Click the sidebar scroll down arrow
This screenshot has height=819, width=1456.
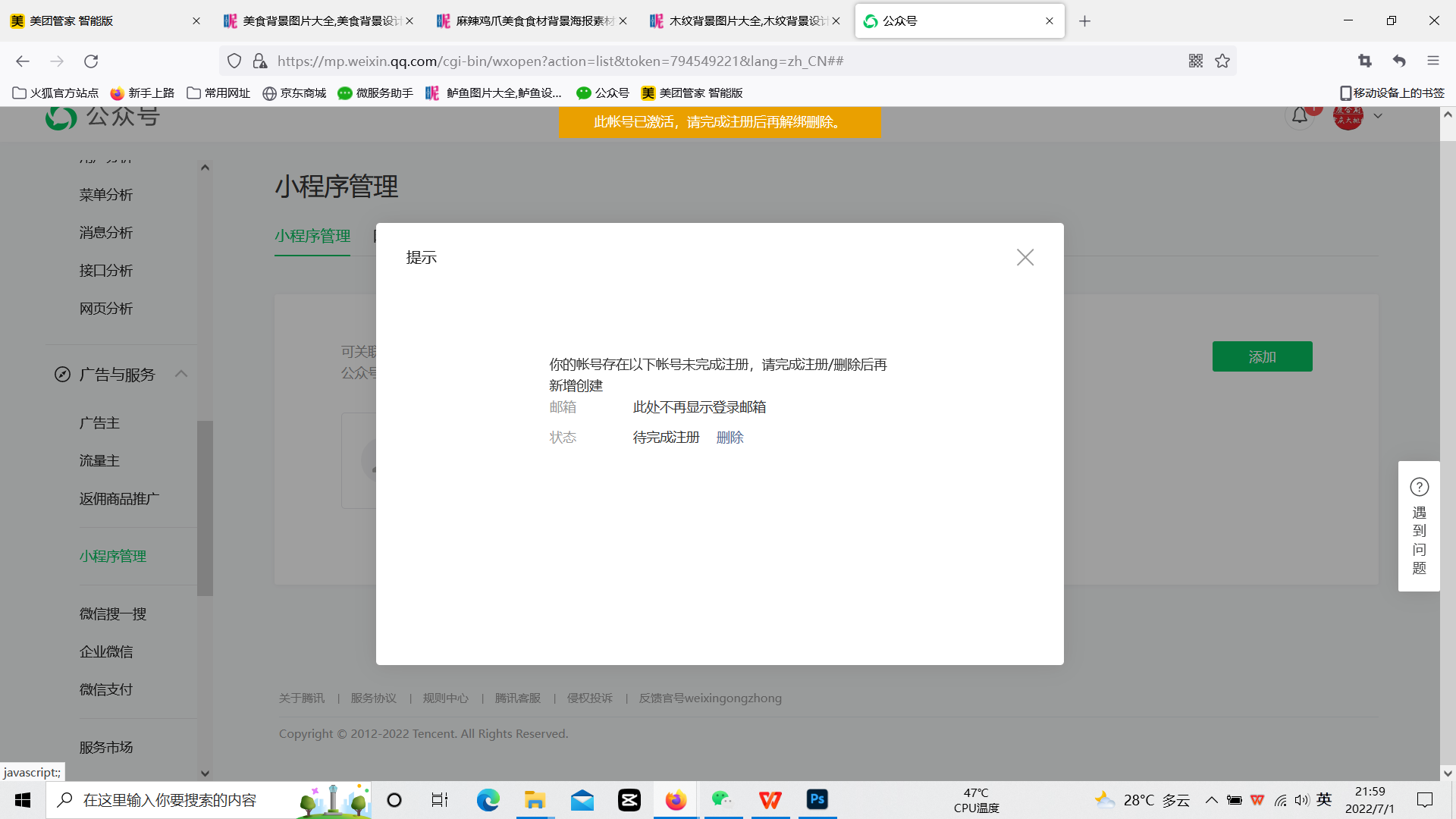[x=205, y=773]
